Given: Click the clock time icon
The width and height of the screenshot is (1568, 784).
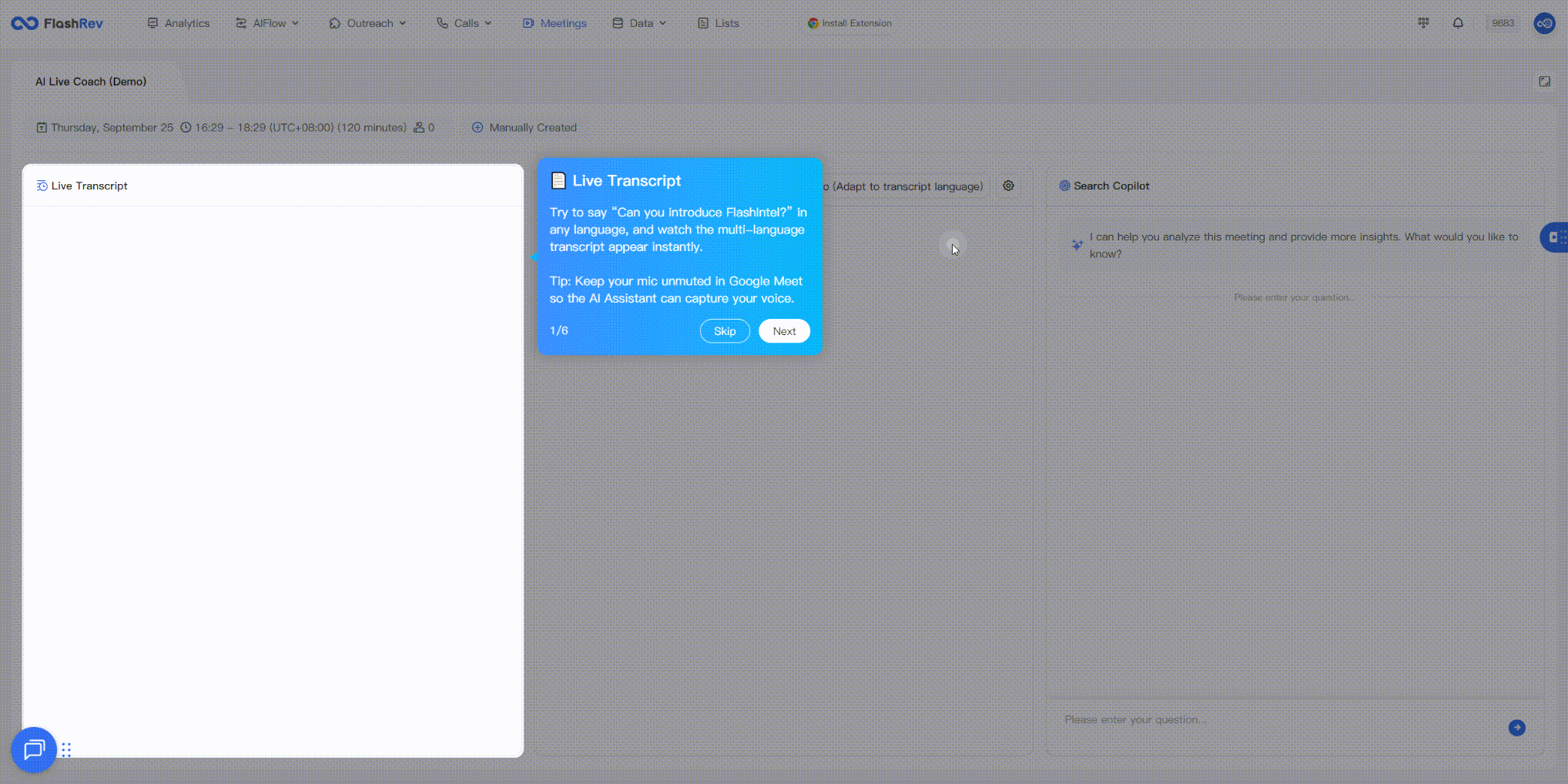Looking at the screenshot, I should 186,128.
